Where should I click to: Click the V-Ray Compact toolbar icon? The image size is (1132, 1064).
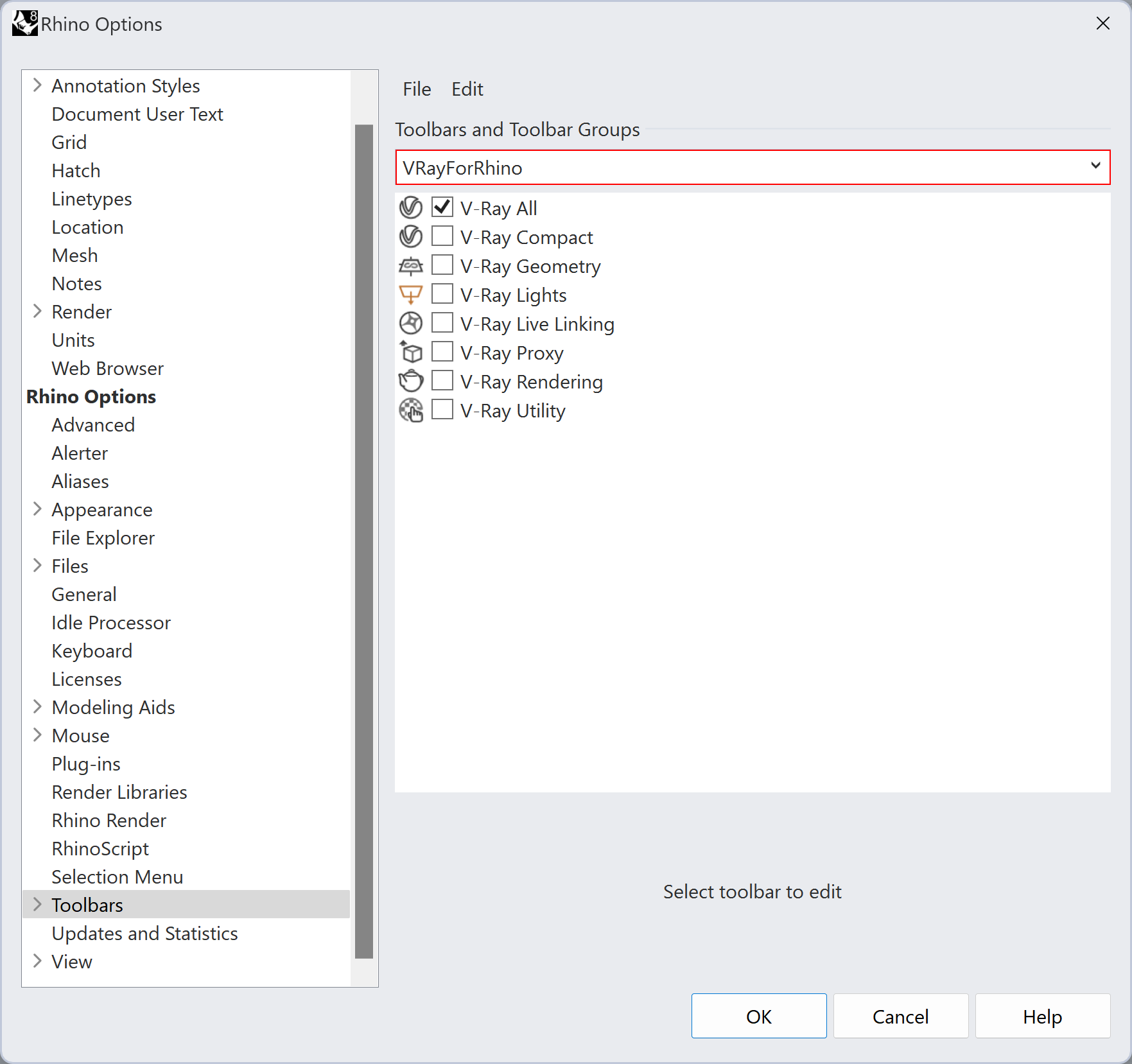(411, 237)
